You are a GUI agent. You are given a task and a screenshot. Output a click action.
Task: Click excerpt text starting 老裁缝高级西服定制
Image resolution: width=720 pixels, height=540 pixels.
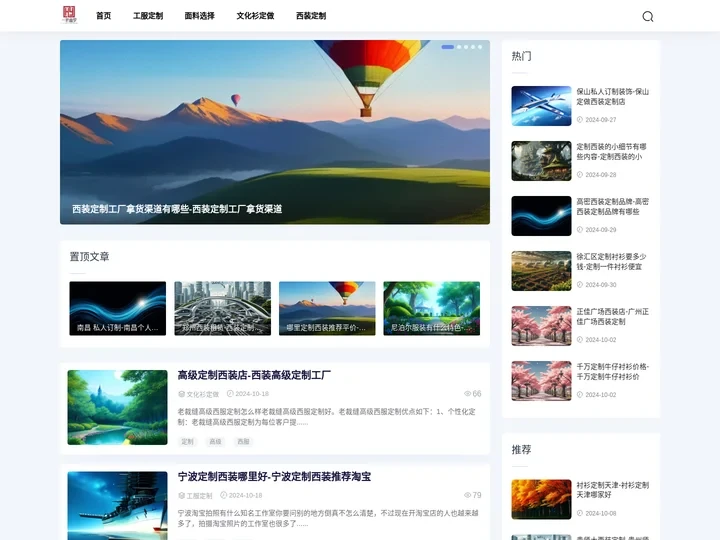click(326, 417)
